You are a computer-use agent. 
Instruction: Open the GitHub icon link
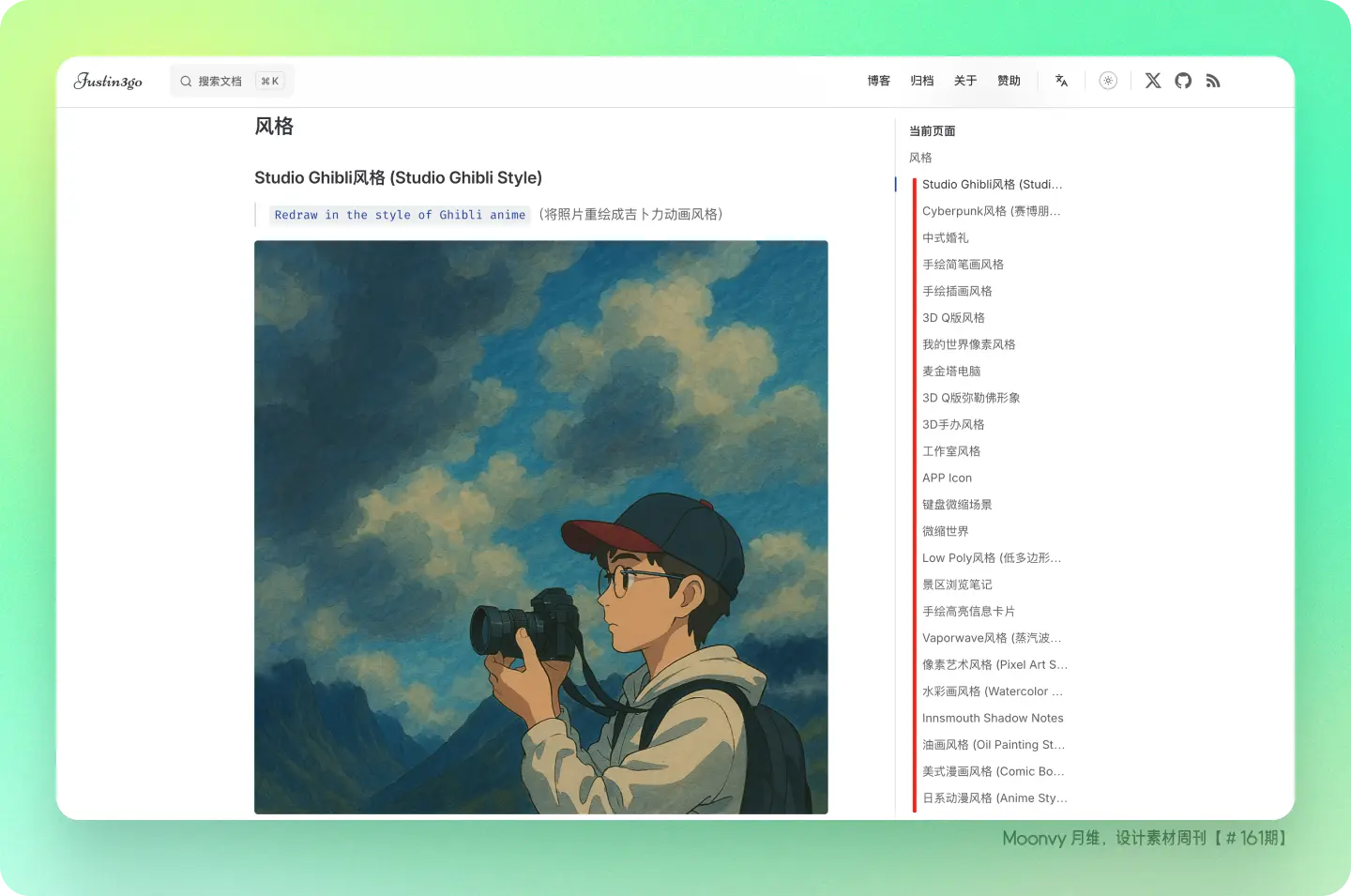point(1183,81)
